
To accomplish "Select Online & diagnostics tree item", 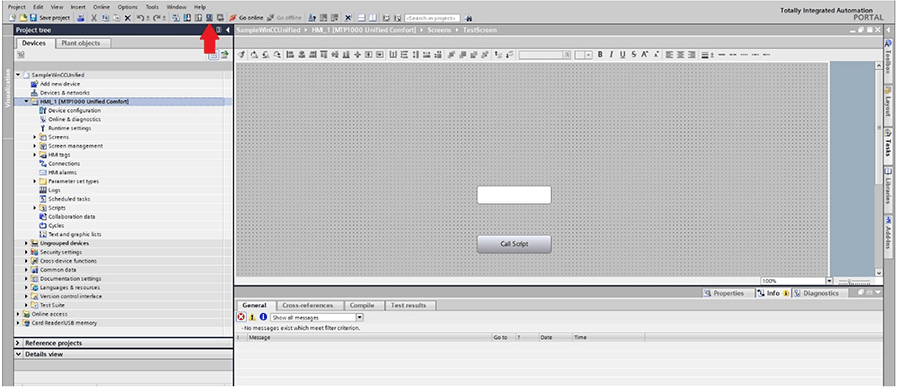I will (x=74, y=119).
